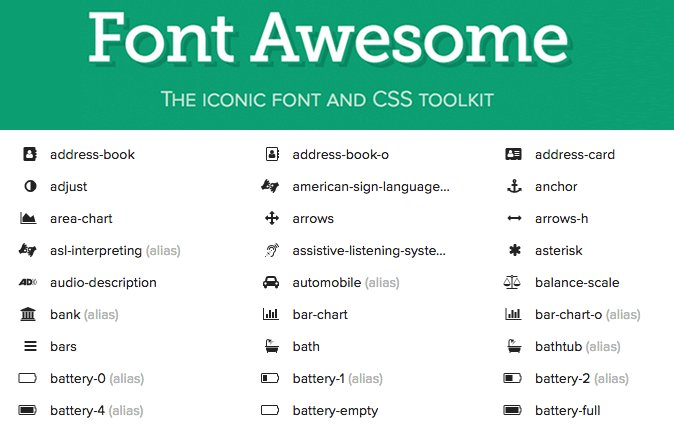
Task: Click the address-book-o outline icon
Action: tap(272, 154)
